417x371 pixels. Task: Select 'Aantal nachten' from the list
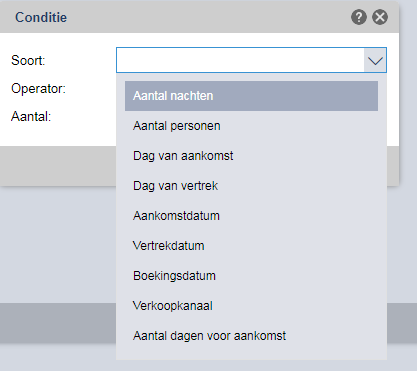[251, 96]
